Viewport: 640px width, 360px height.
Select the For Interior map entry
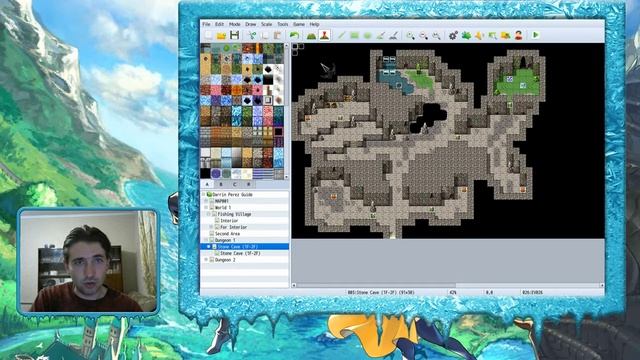[233, 227]
